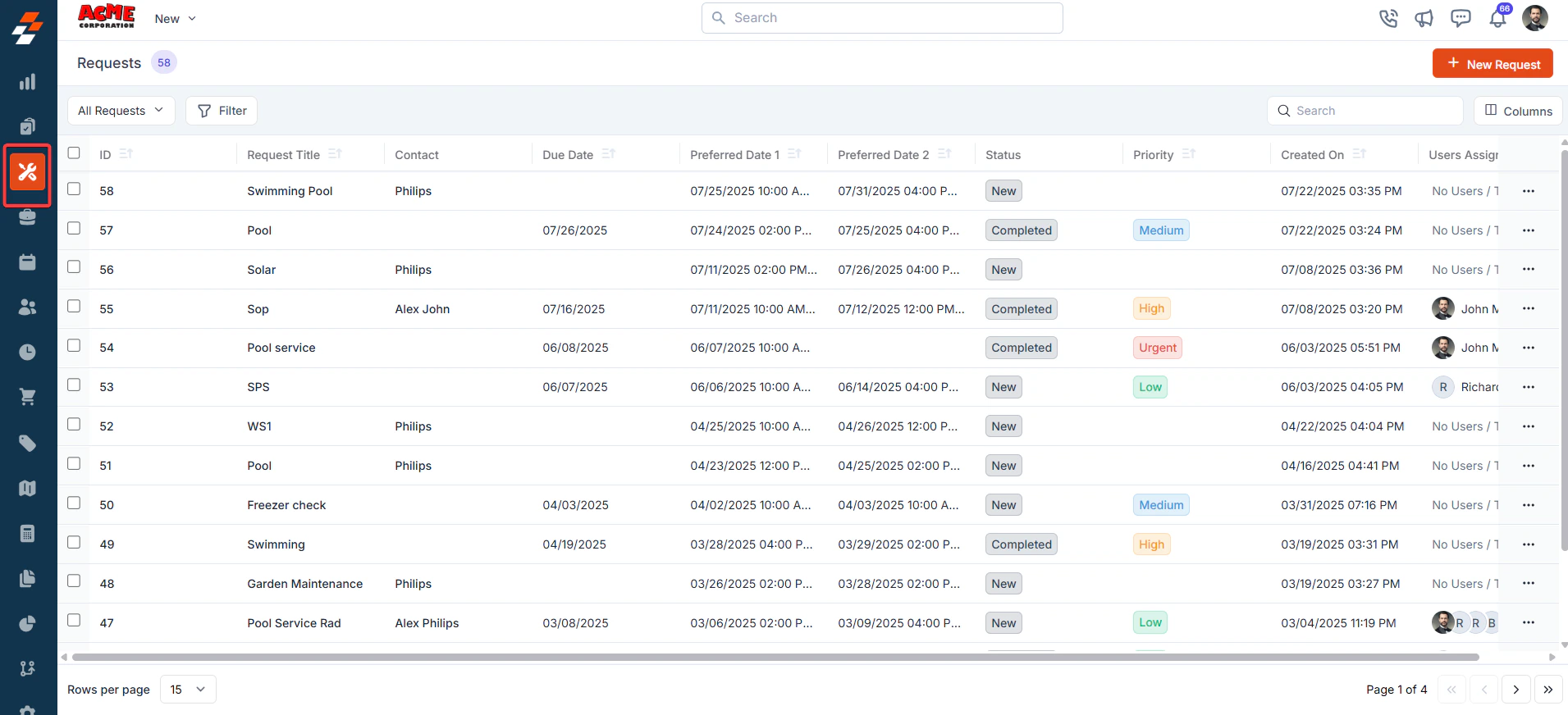
Task: Open the notifications bell icon
Action: (x=1497, y=18)
